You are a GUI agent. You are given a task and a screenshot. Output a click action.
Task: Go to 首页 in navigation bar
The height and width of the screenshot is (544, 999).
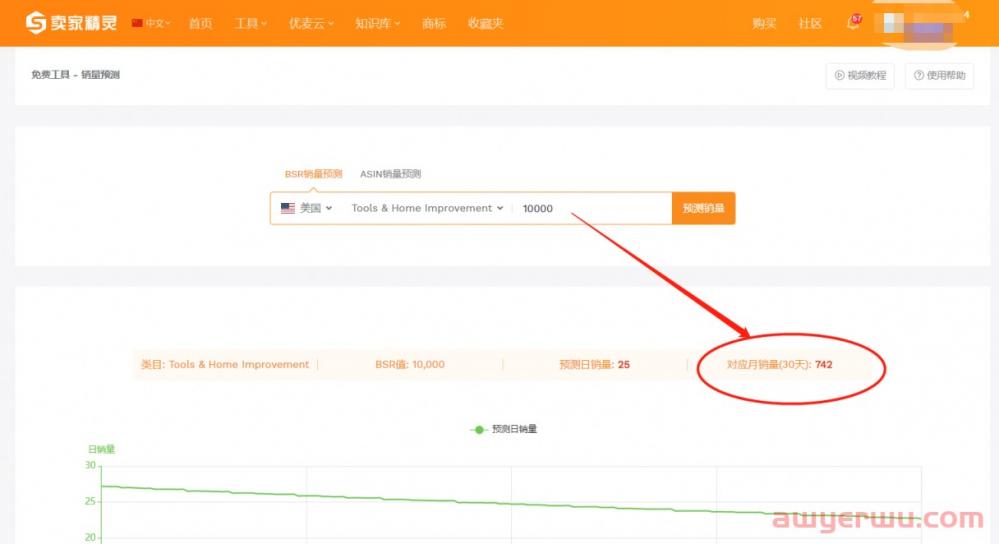pos(200,23)
